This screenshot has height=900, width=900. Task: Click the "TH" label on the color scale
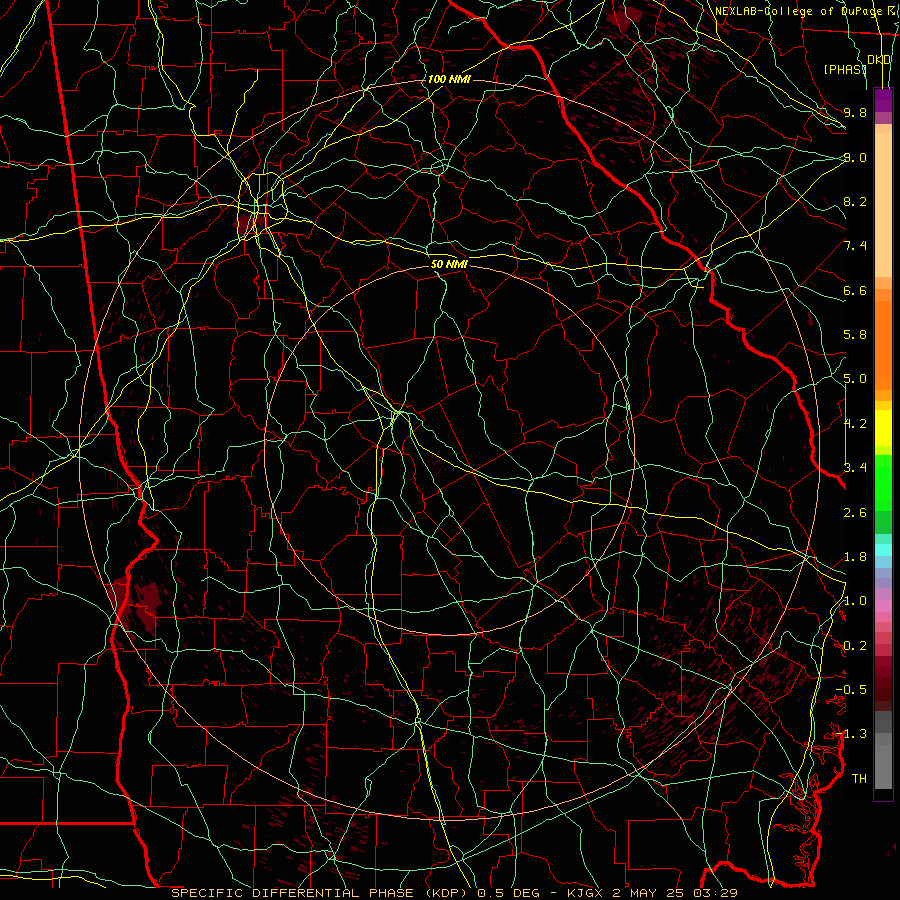[859, 779]
